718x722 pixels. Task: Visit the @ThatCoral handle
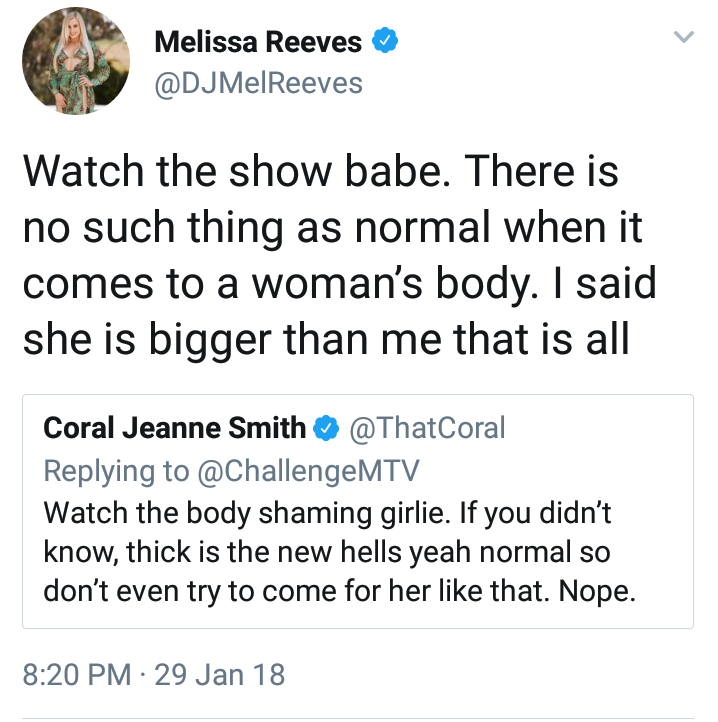coord(427,428)
